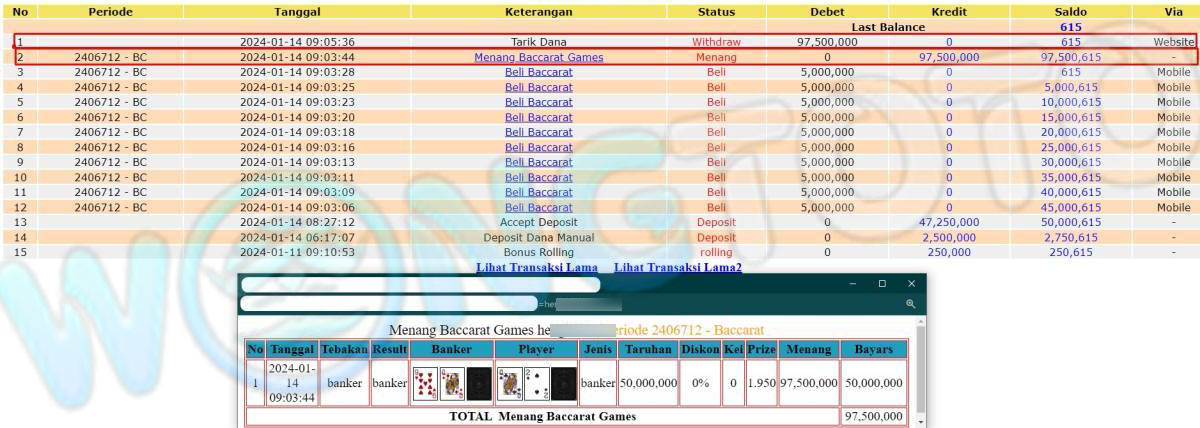Screen dimensions: 1200x428
Task: Open Beli Baccarat entry at 09:03:28
Action: 538,73
